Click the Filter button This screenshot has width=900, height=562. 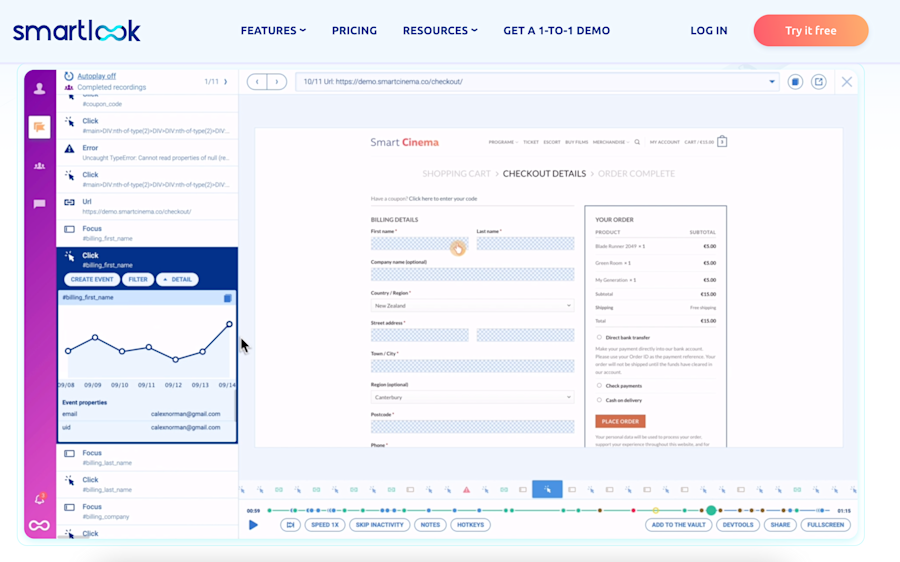(x=138, y=280)
